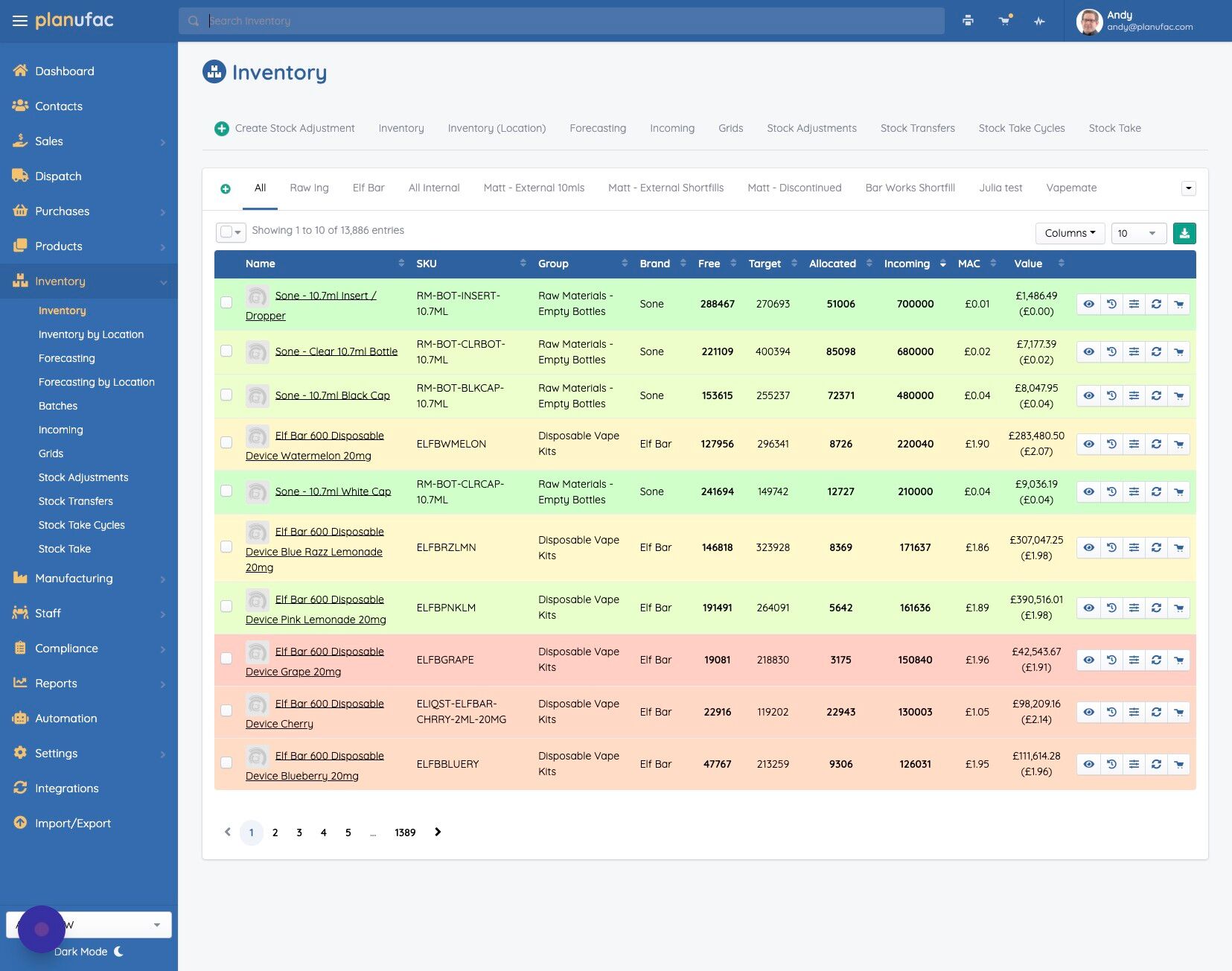1232x971 pixels.
Task: Click cart icon for Elf Bar Watermelon row
Action: pos(1178,444)
